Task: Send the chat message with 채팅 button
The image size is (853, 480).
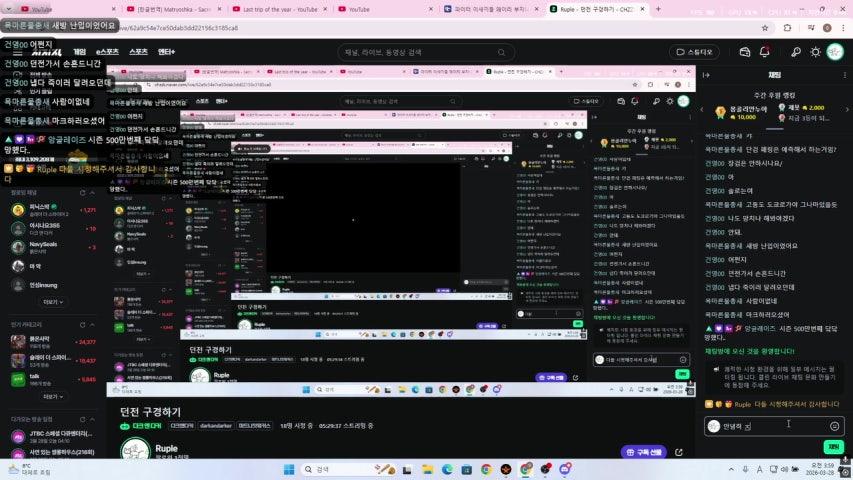Action: tap(833, 446)
